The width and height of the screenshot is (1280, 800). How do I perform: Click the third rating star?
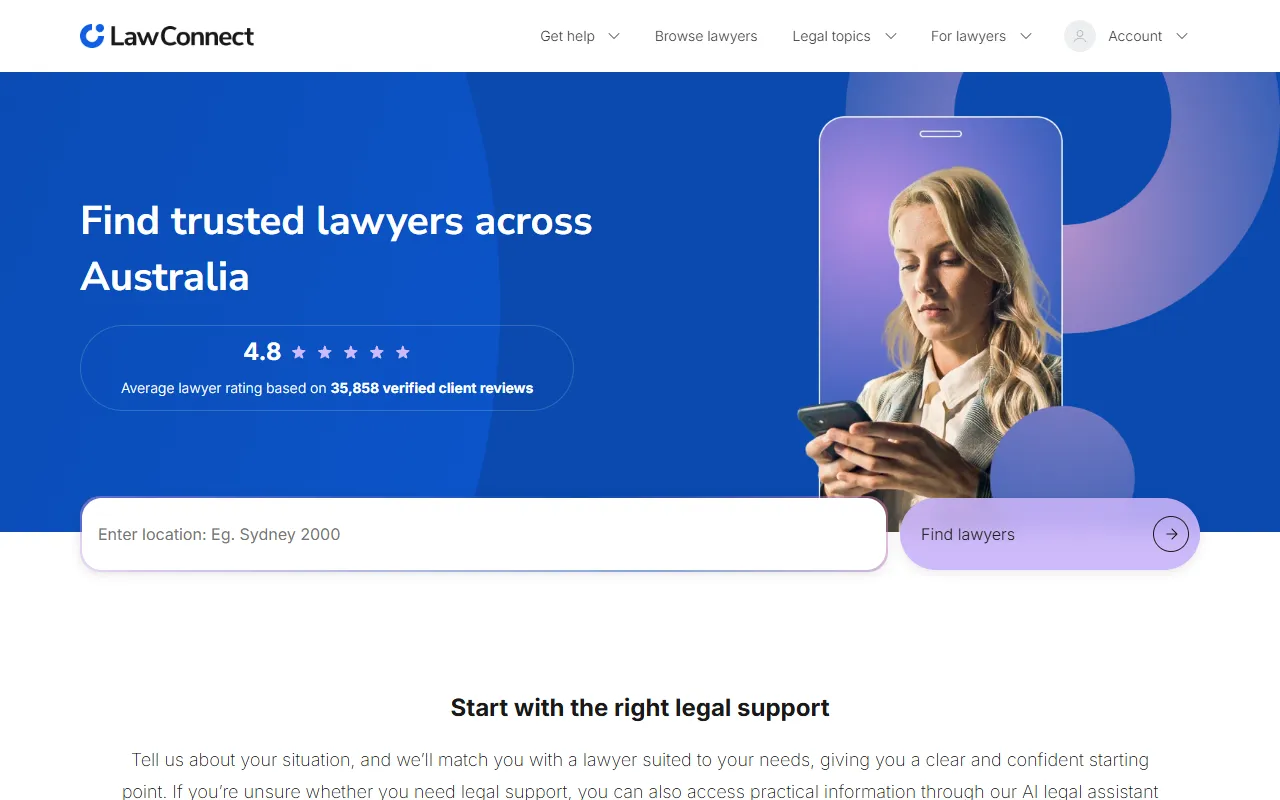351,352
